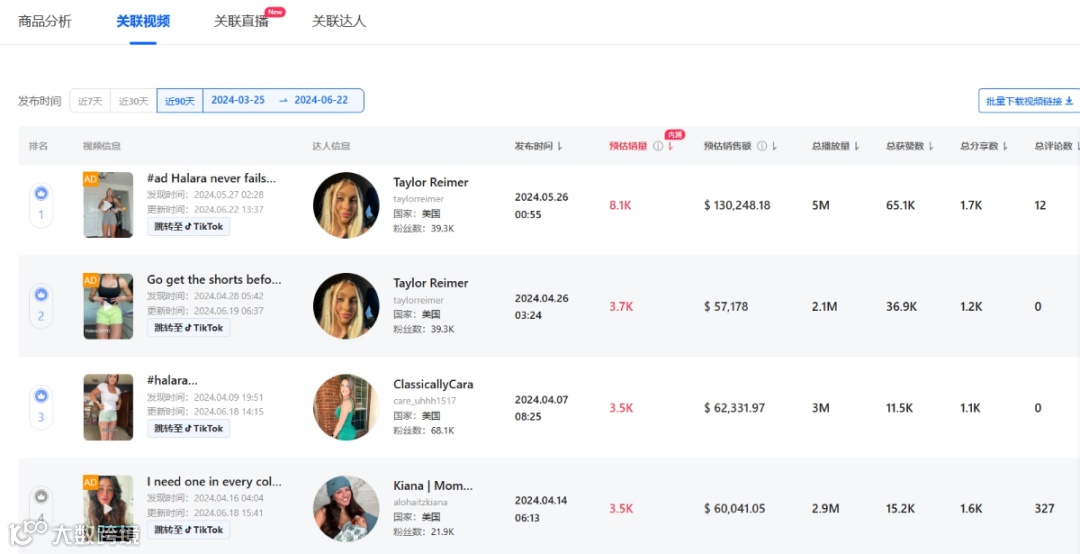Select revenue $ 62,331.97
This screenshot has height=554, width=1080.
[734, 408]
